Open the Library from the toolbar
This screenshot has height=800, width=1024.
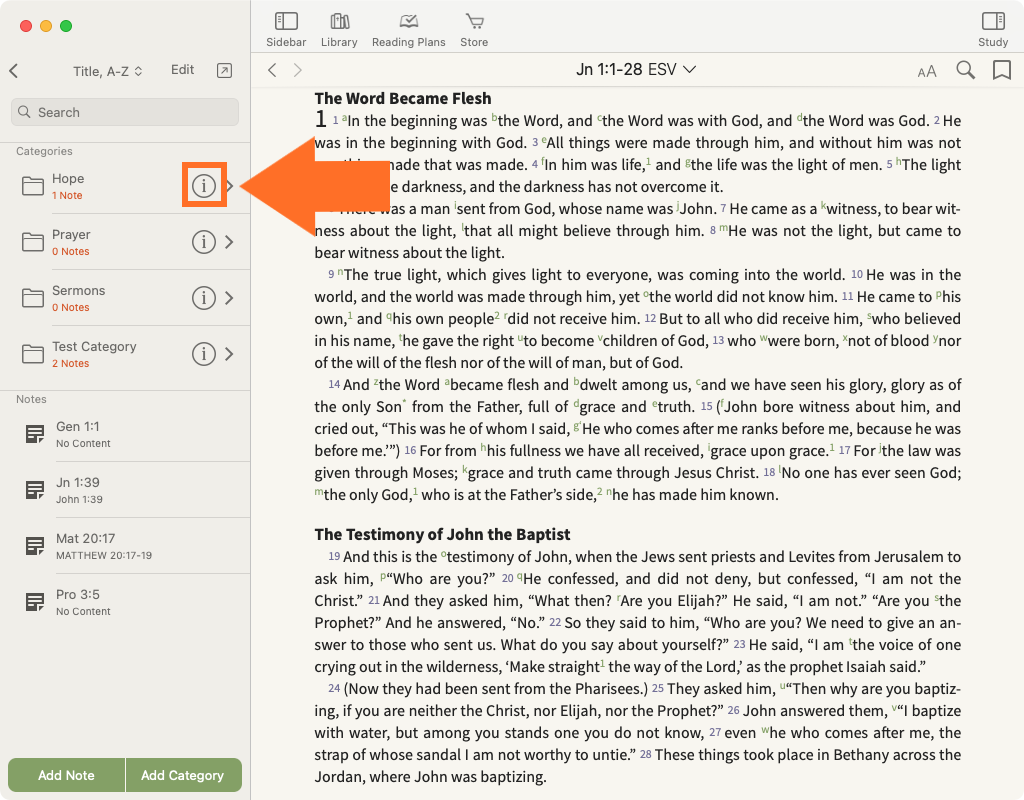[x=339, y=29]
